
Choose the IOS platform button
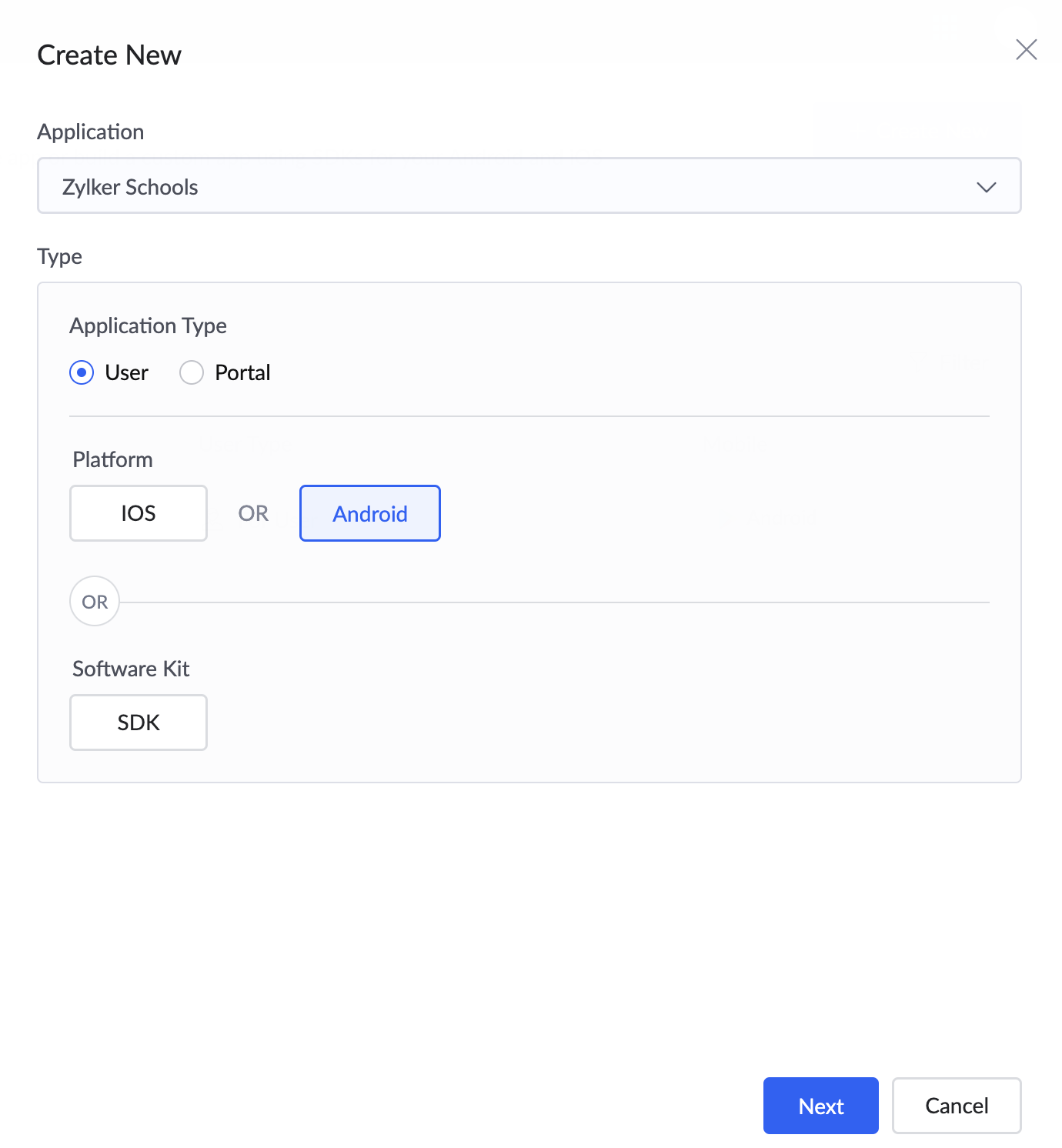pos(139,513)
